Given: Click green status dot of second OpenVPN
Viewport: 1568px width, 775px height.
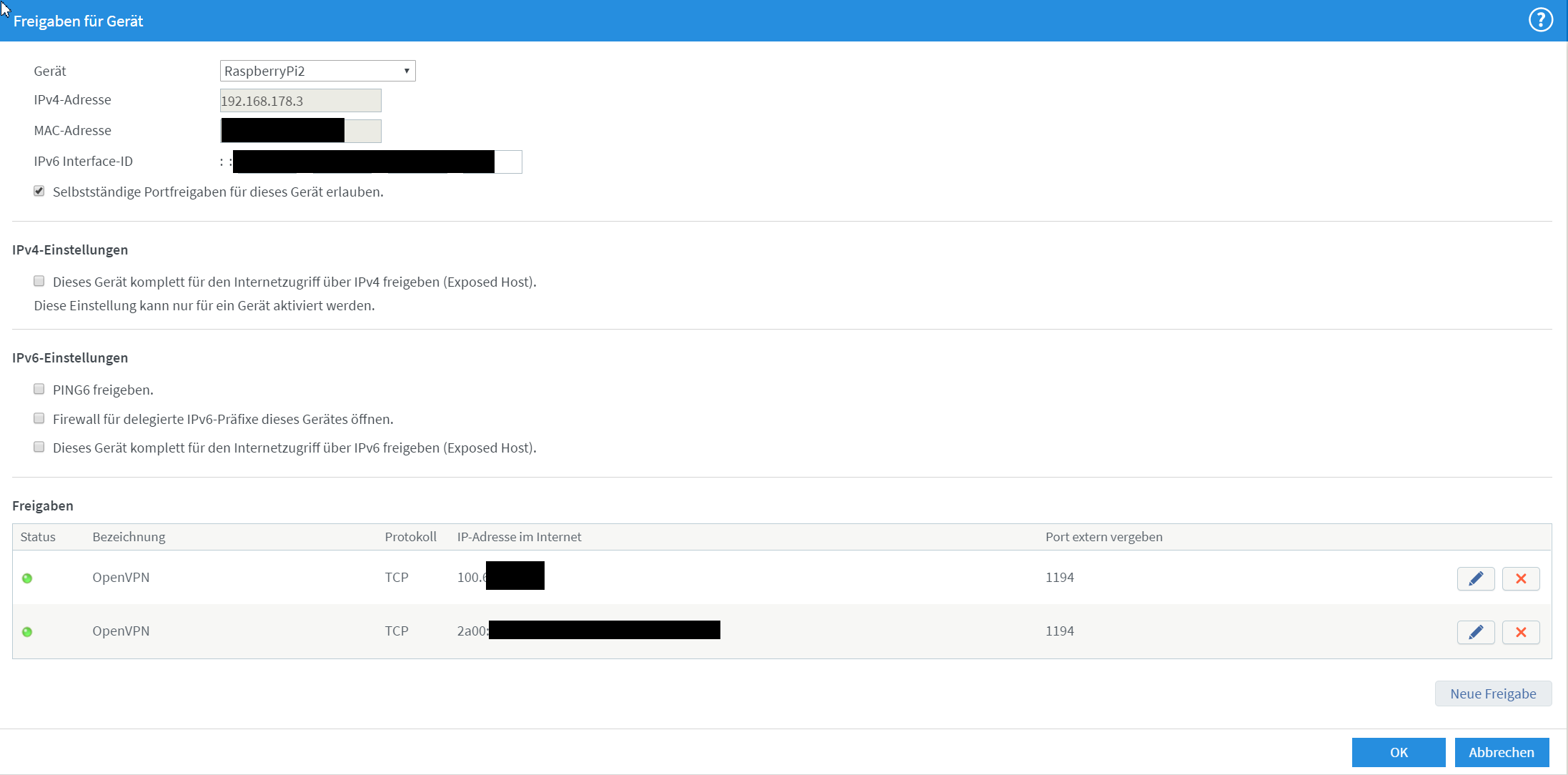Looking at the screenshot, I should (x=27, y=631).
